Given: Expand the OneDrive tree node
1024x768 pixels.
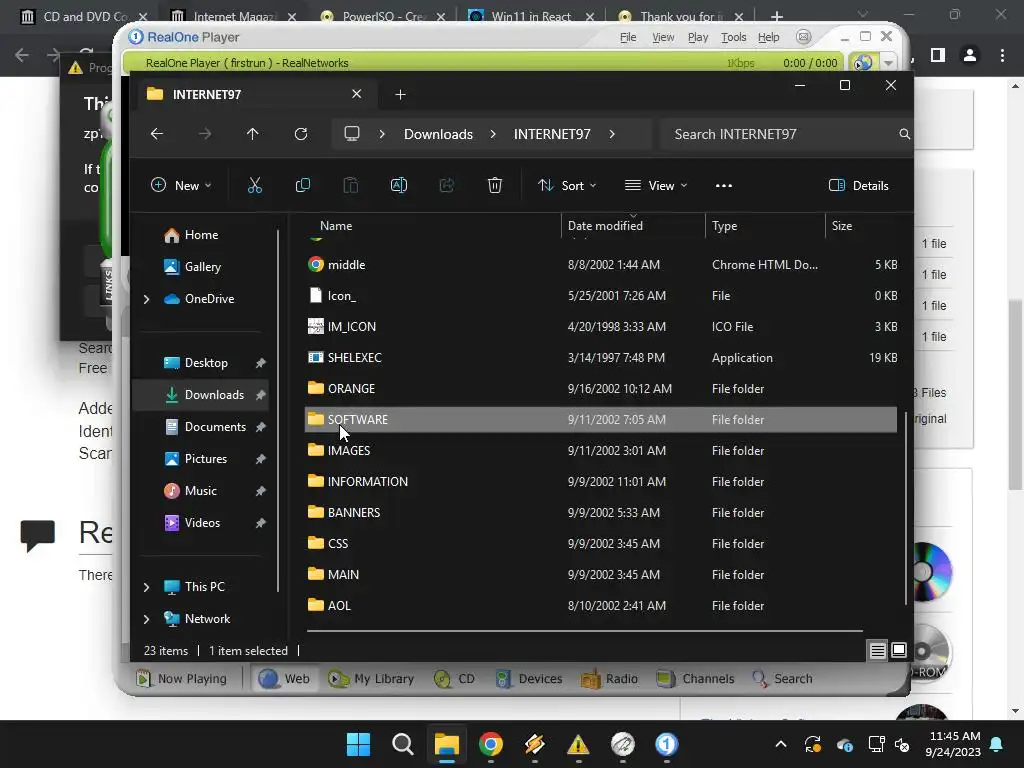Looking at the screenshot, I should [x=146, y=299].
